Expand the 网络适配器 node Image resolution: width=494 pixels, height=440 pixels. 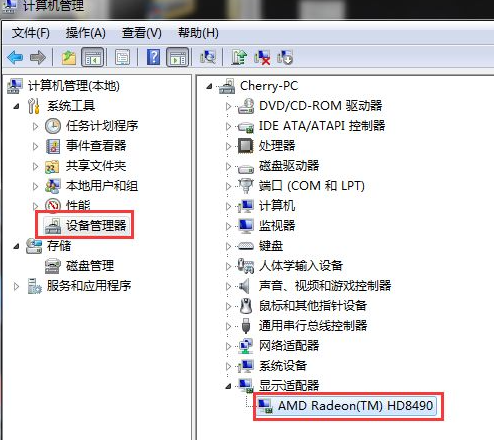[228, 346]
